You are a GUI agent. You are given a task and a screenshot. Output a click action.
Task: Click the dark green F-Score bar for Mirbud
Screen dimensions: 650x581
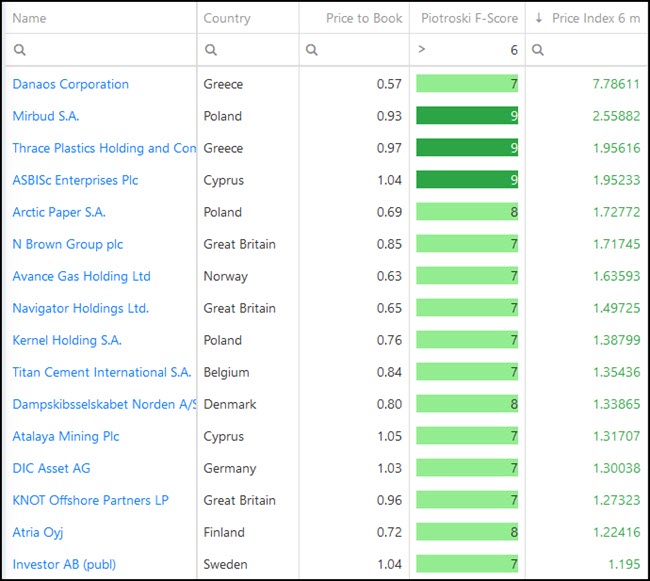(x=467, y=116)
